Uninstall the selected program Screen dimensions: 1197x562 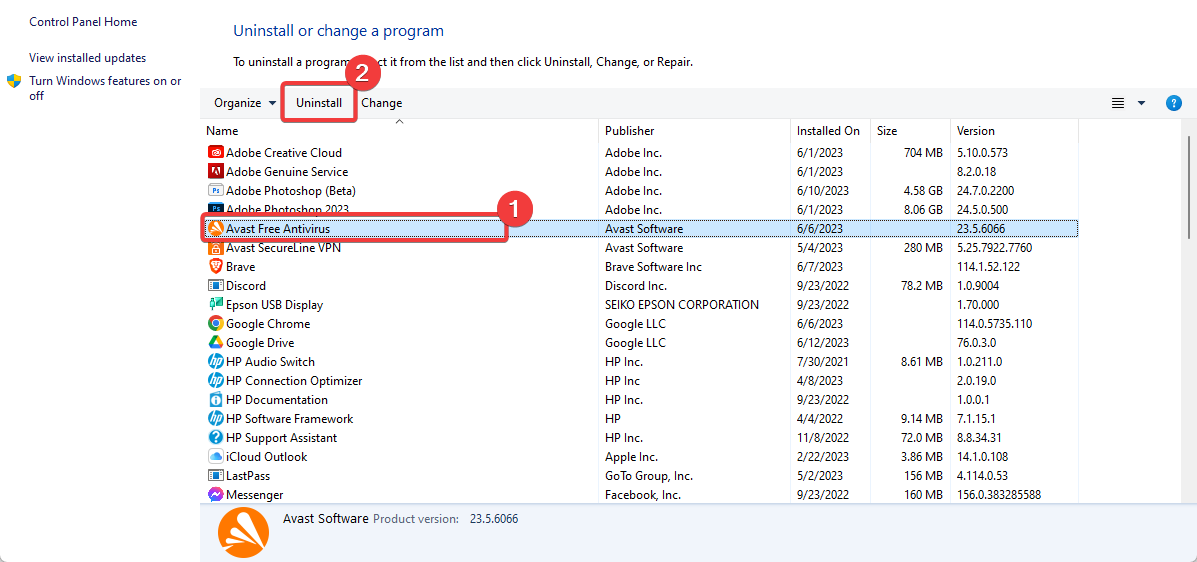point(319,103)
